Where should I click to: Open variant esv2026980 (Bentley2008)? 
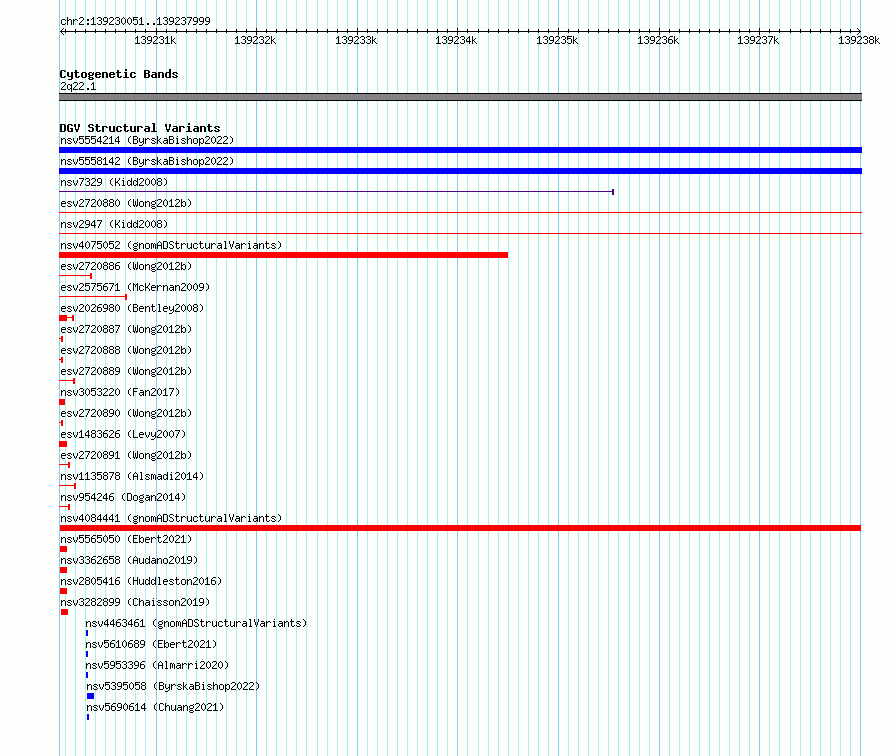point(132,308)
